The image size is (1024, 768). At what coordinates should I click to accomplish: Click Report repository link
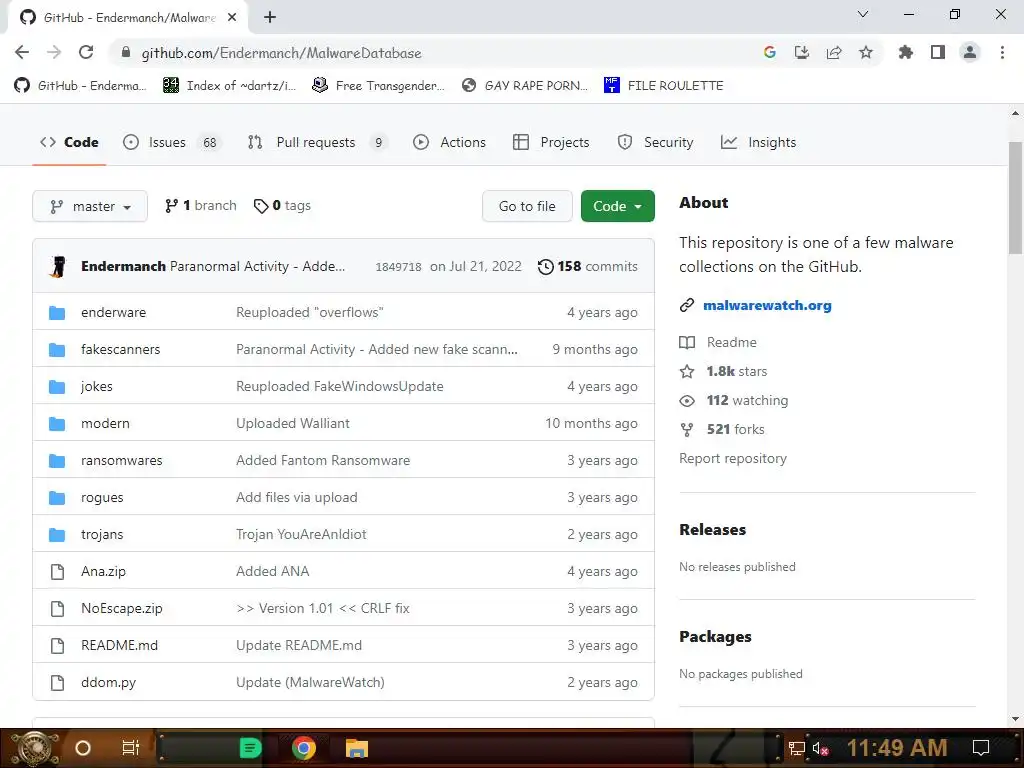[x=733, y=458]
